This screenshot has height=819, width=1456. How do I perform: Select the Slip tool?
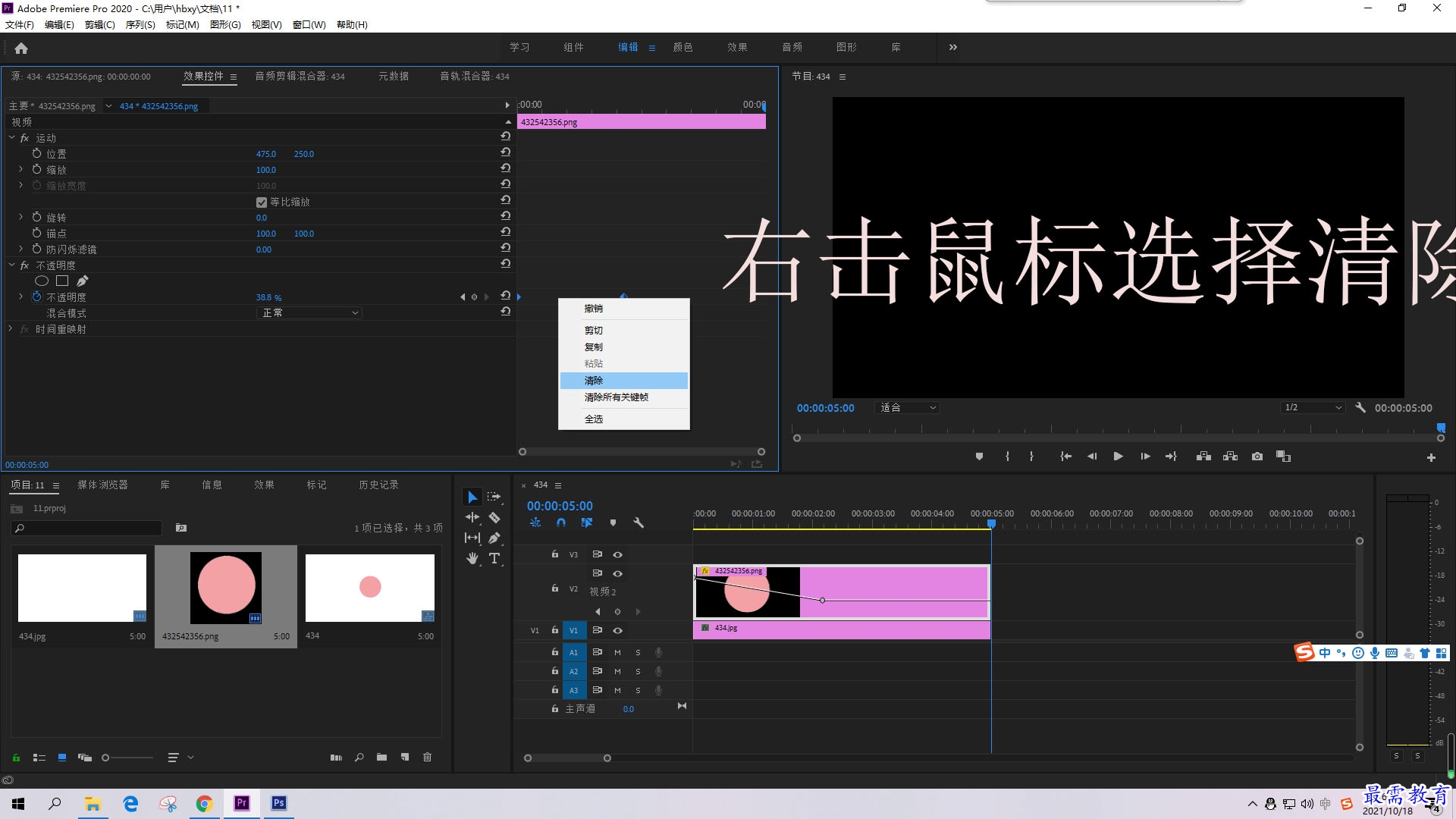(x=472, y=538)
